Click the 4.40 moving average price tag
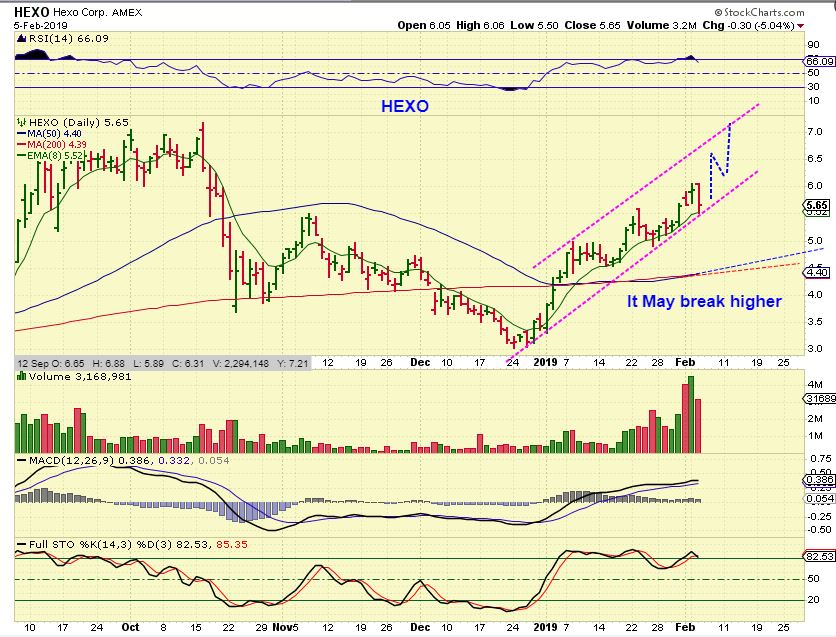This screenshot has height=637, width=836. pos(816,273)
